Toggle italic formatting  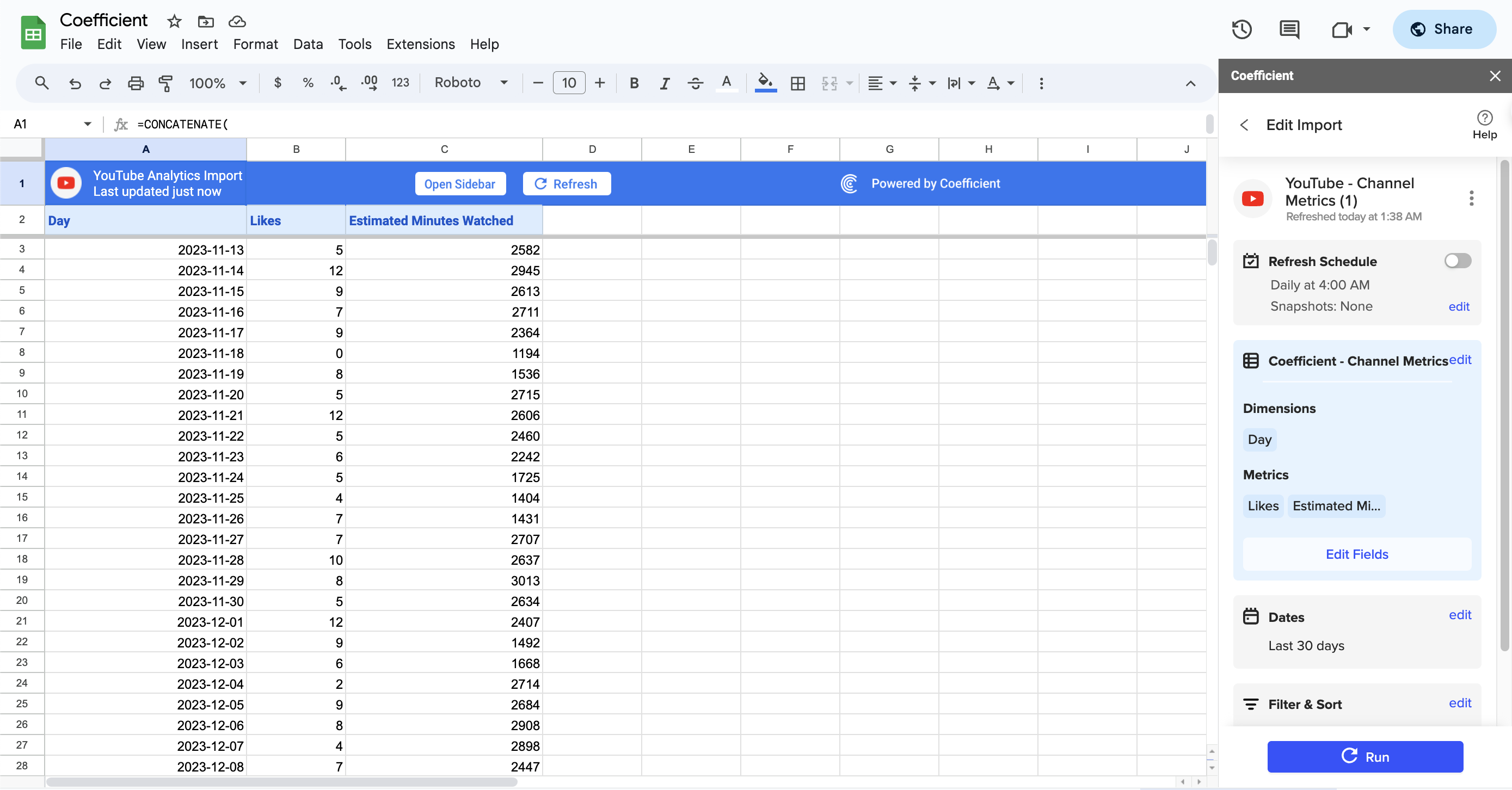click(665, 83)
